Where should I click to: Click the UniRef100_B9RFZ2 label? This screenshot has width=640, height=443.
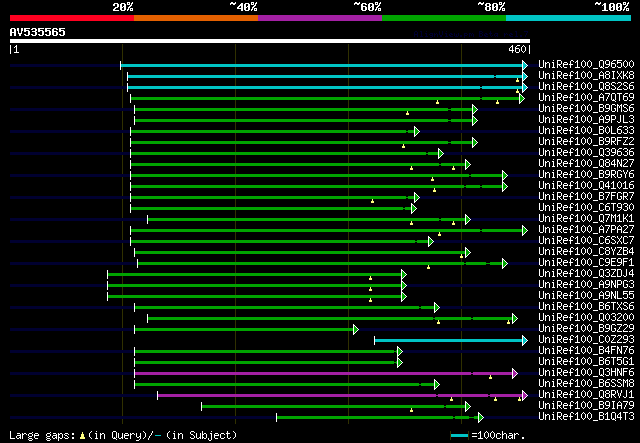pos(586,142)
